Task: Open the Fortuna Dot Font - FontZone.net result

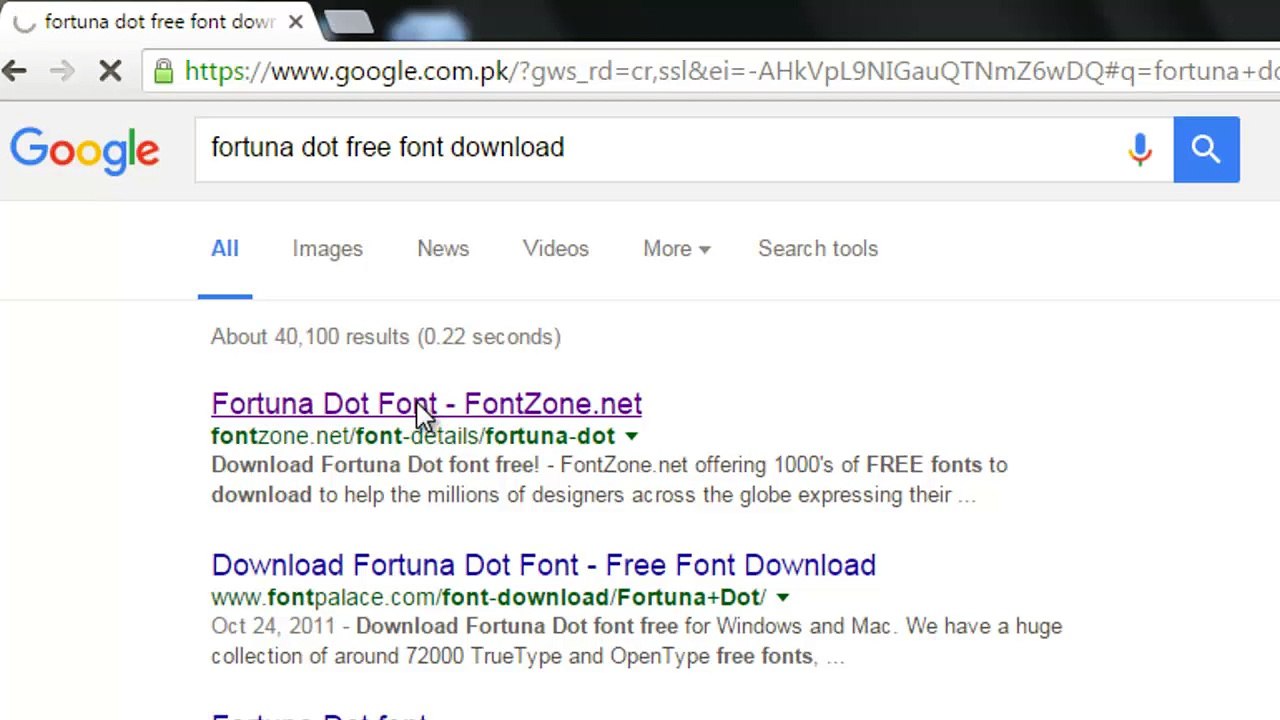Action: 426,404
